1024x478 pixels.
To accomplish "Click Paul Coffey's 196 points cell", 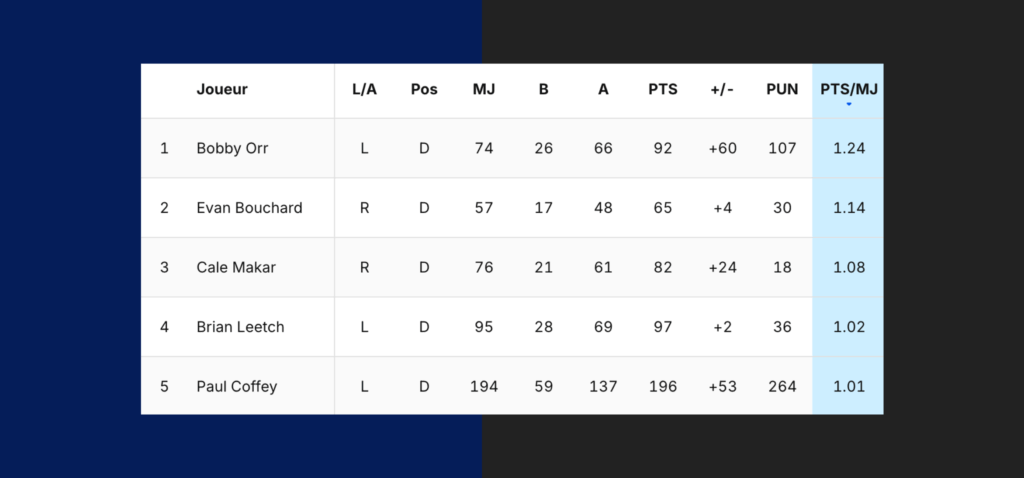I will 662,387.
